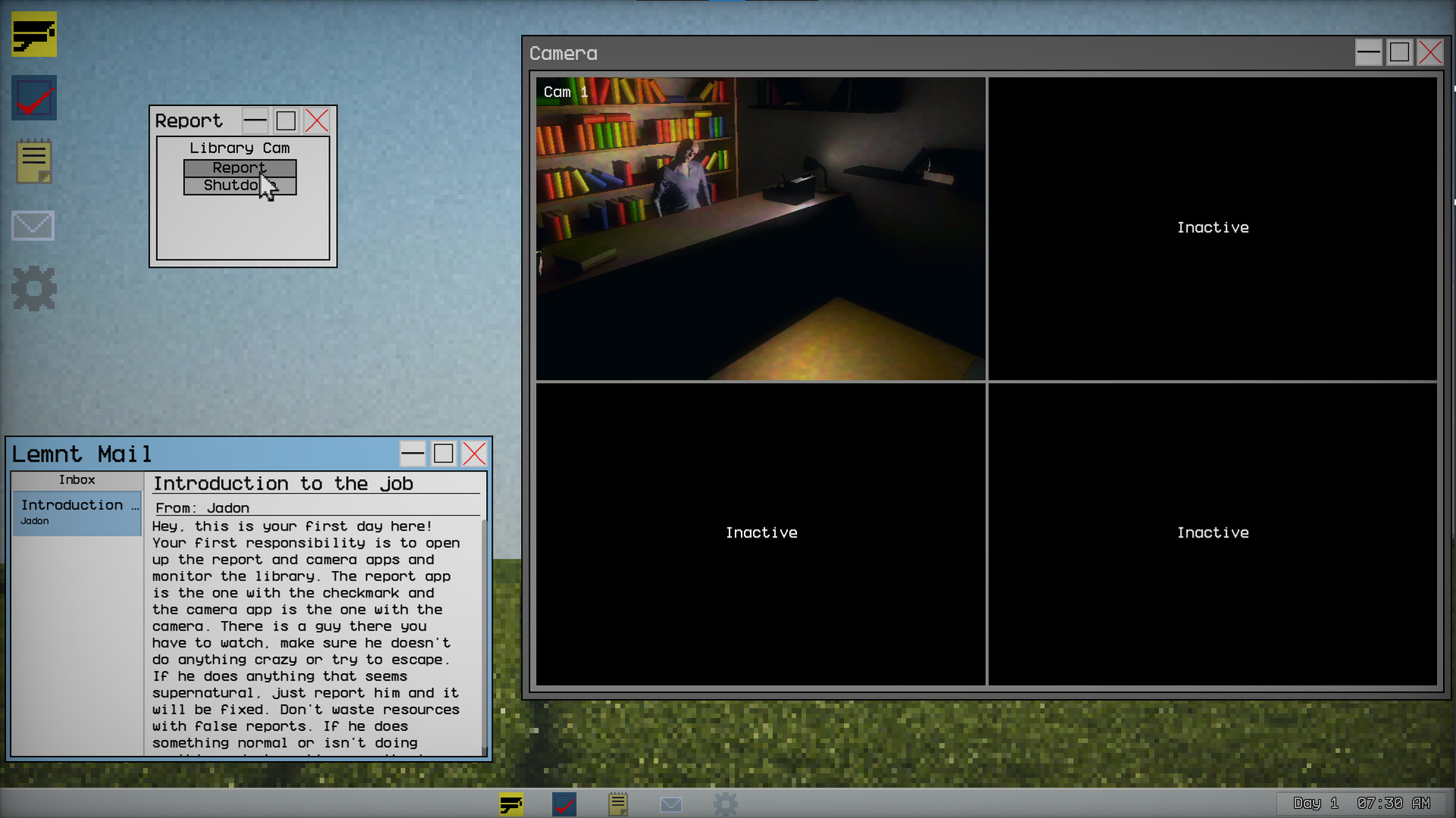Open the mail envelope desktop icon
The height and width of the screenshot is (818, 1456).
[33, 225]
